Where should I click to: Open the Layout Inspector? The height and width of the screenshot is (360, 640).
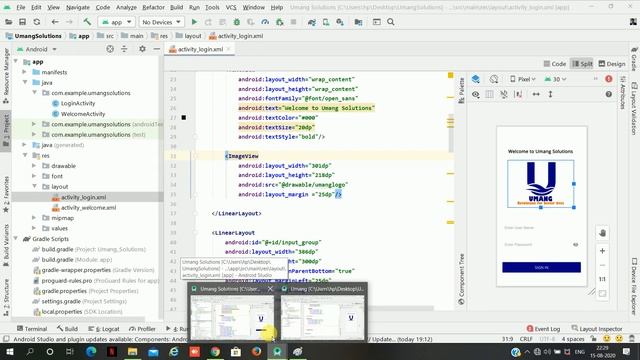(x=597, y=329)
